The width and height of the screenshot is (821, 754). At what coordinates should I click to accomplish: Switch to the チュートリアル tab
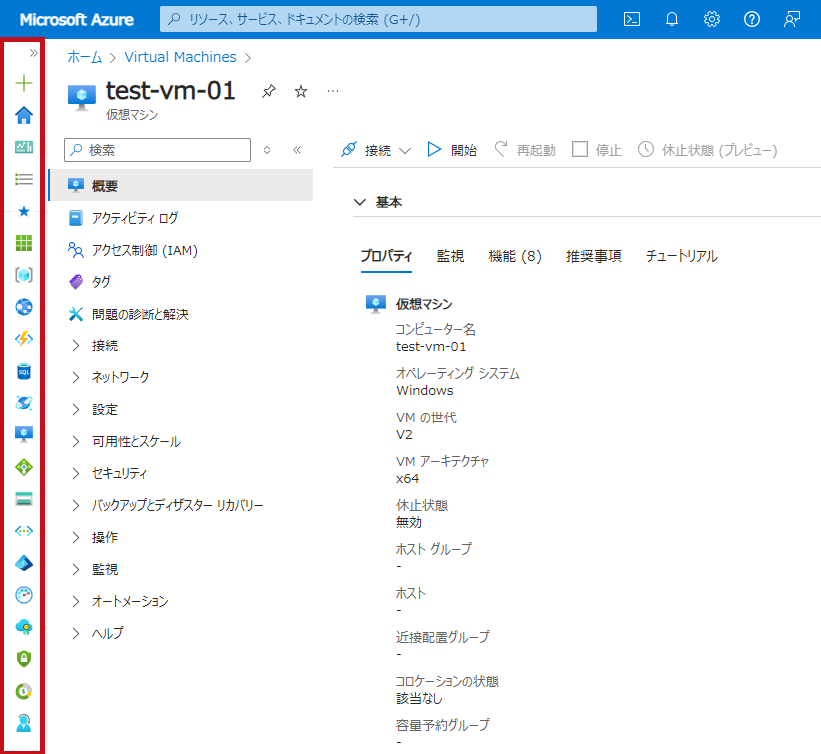click(x=681, y=256)
